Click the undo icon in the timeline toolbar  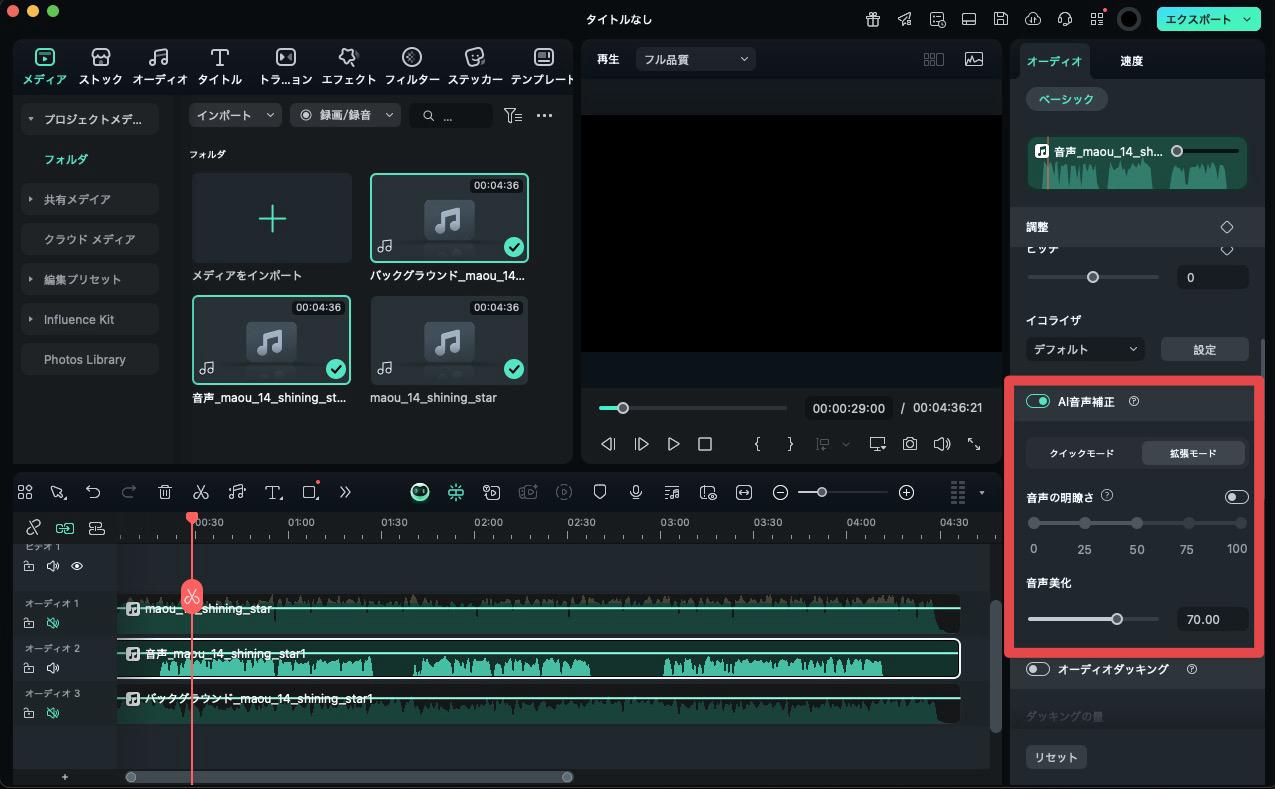[x=93, y=491]
